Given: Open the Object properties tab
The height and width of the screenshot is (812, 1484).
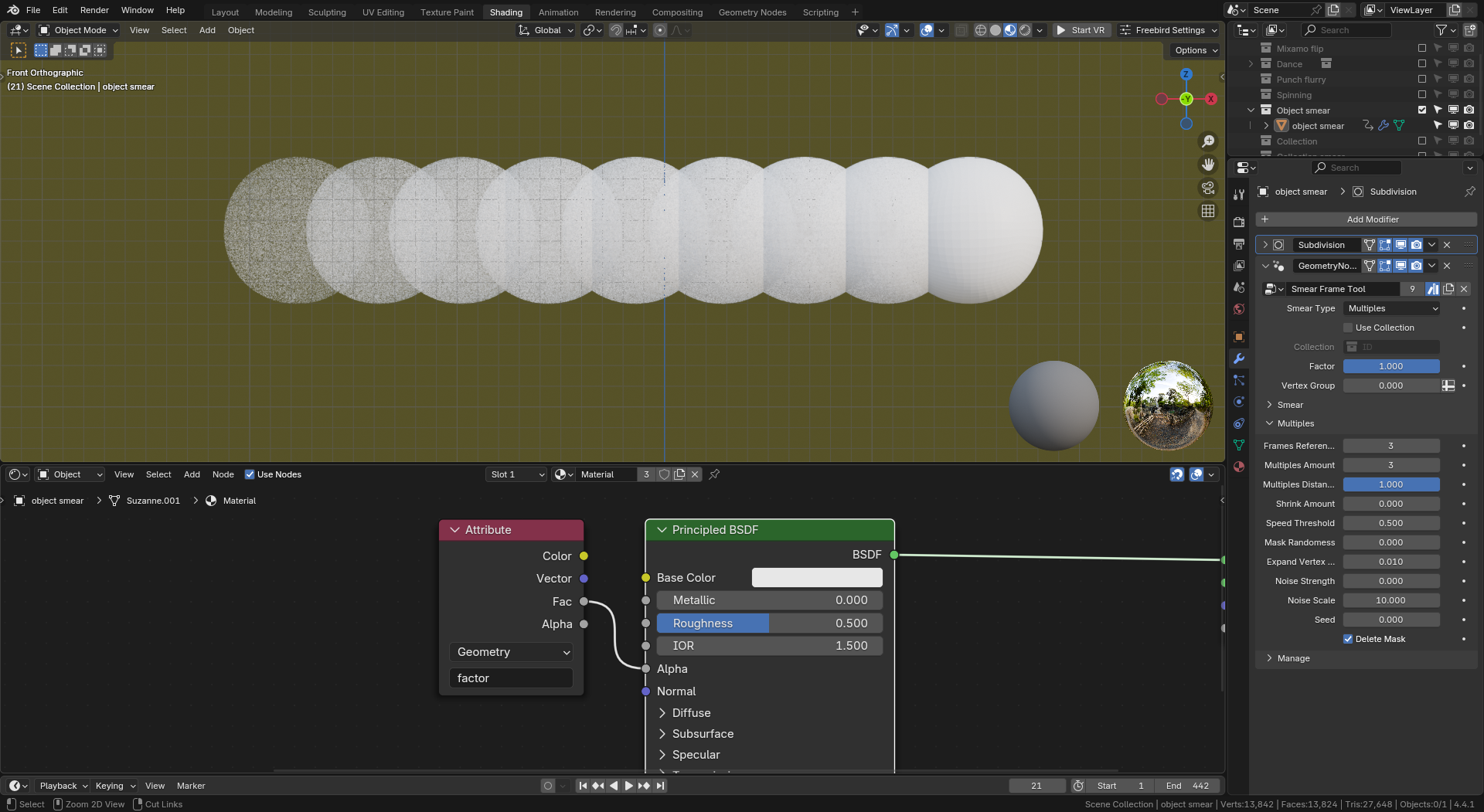Looking at the screenshot, I should point(1239,337).
